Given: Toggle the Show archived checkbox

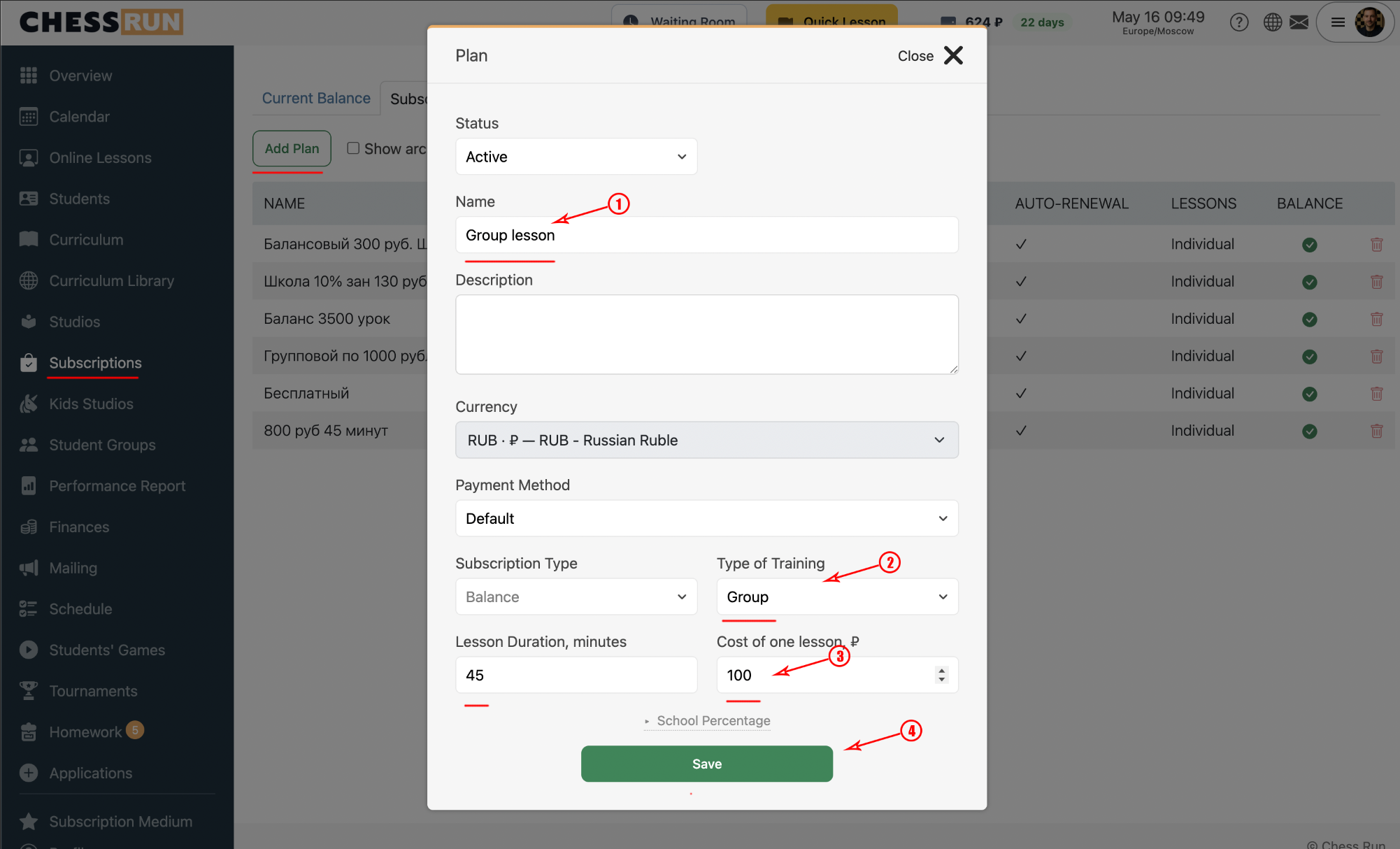Looking at the screenshot, I should 353,148.
